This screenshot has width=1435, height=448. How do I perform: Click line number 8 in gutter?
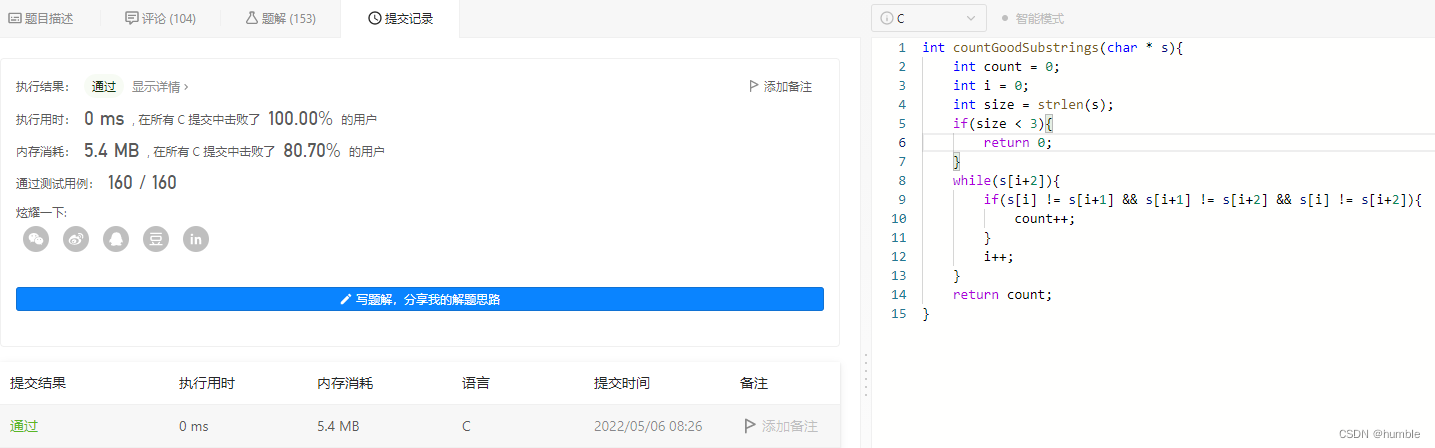point(902,180)
